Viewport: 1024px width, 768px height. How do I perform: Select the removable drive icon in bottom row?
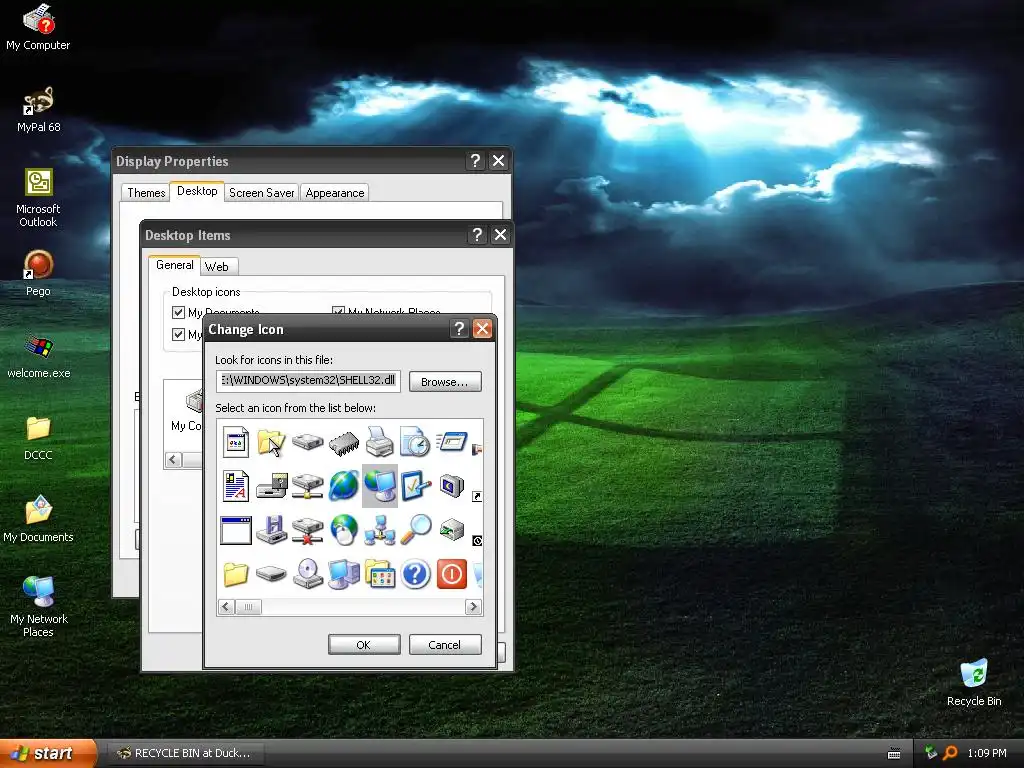point(272,575)
